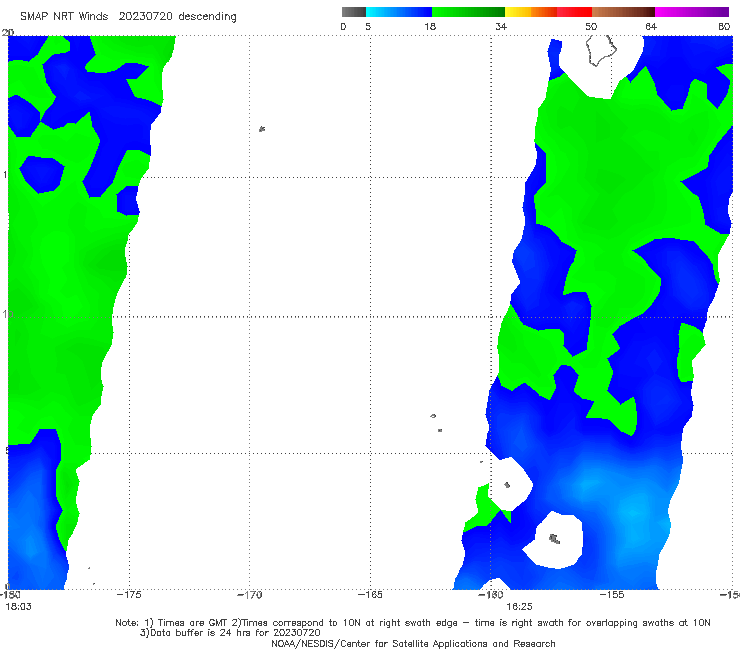Click the 'Data buffer is 24 hrs' note line
740x650 pixels.
tap(230, 633)
